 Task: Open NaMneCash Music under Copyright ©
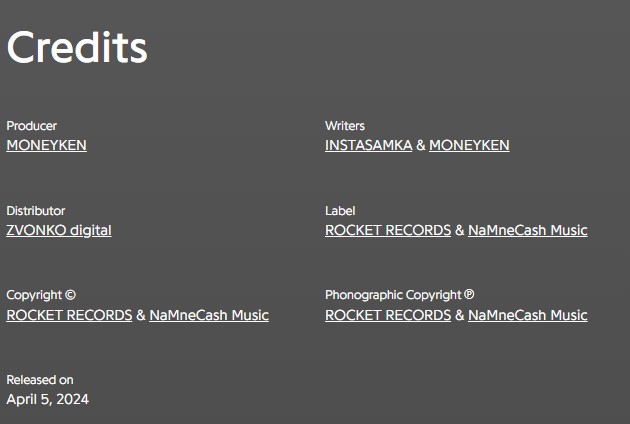coord(209,315)
